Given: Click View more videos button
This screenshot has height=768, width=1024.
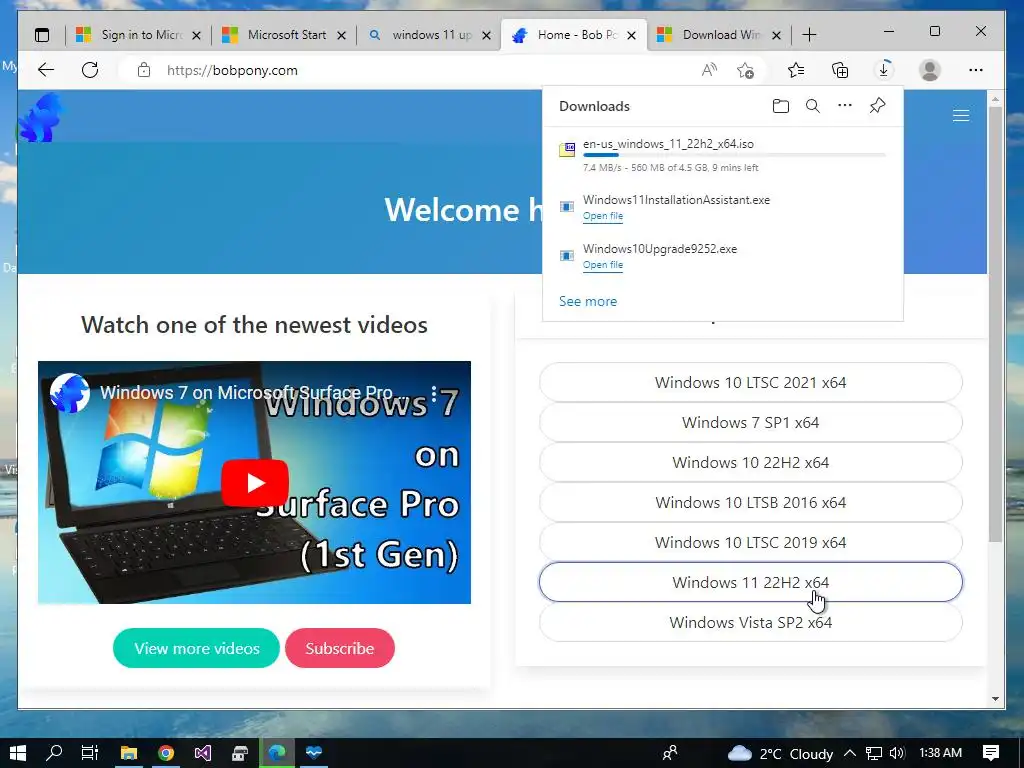Looking at the screenshot, I should tap(197, 648).
